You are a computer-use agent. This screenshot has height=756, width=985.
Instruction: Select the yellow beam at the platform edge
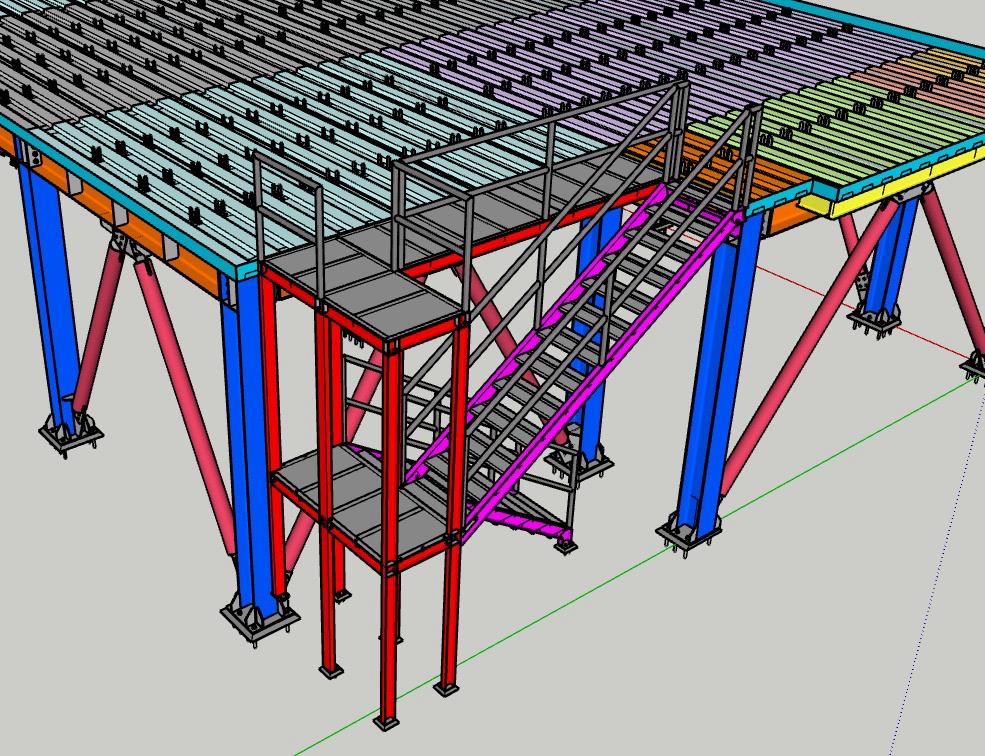pyautogui.click(x=892, y=187)
